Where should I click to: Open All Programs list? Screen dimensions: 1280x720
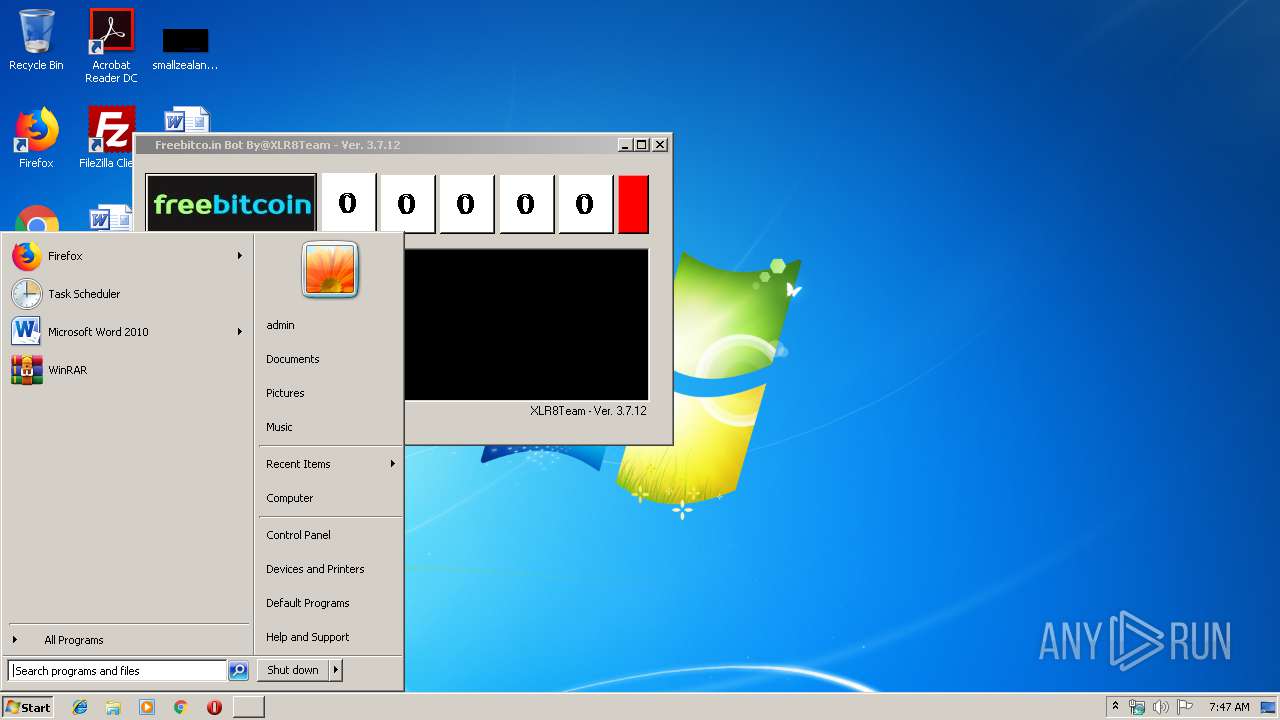pyautogui.click(x=128, y=640)
